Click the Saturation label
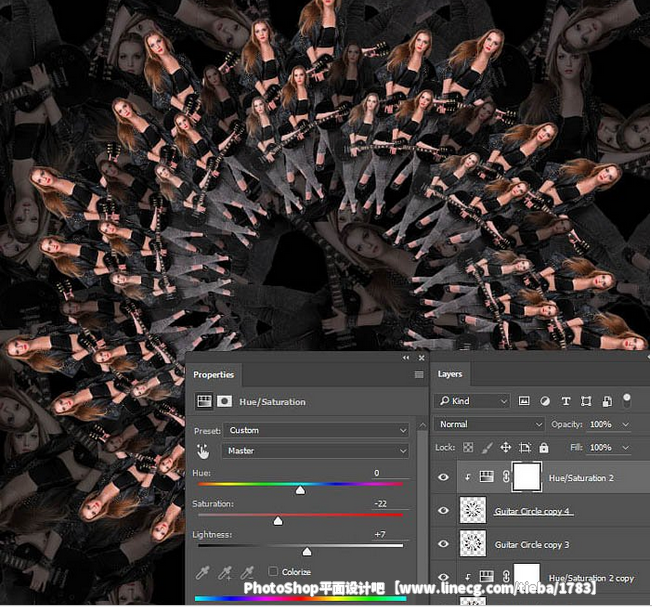This screenshot has width=652, height=607. (213, 504)
